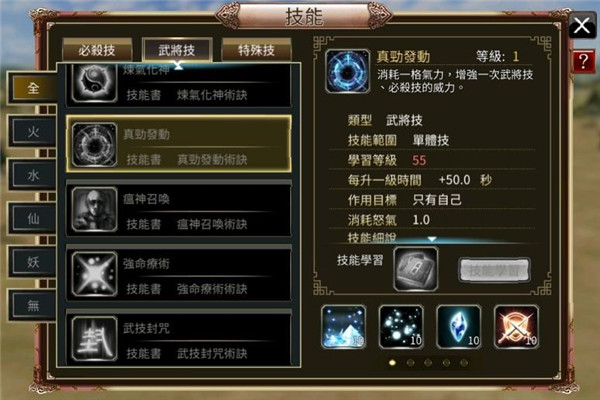Choose the 強命療術 sparkle skill icon

click(x=95, y=274)
